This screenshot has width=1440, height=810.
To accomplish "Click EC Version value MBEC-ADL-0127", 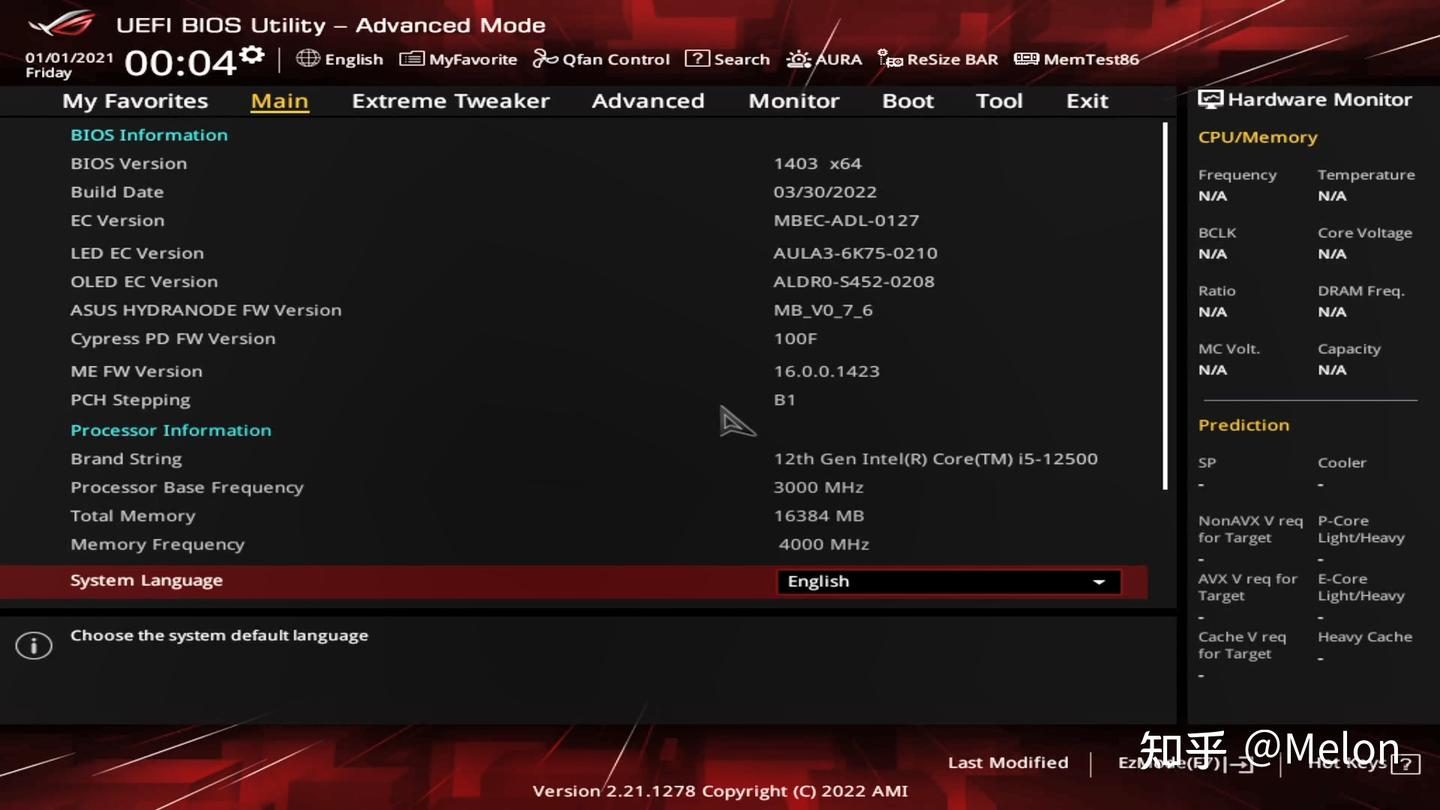I will pos(846,220).
